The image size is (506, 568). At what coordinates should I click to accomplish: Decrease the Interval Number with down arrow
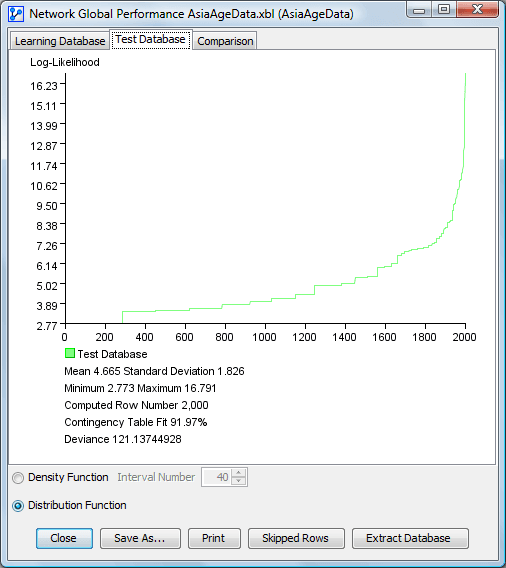[238, 481]
